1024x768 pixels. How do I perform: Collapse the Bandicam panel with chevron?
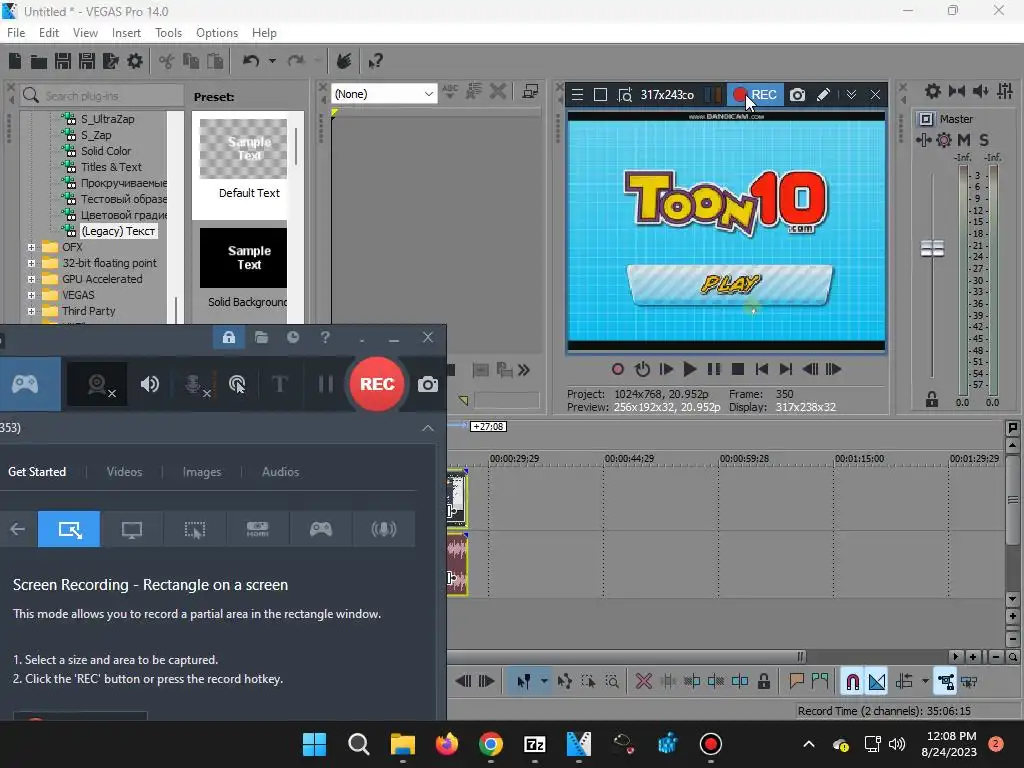coord(428,428)
